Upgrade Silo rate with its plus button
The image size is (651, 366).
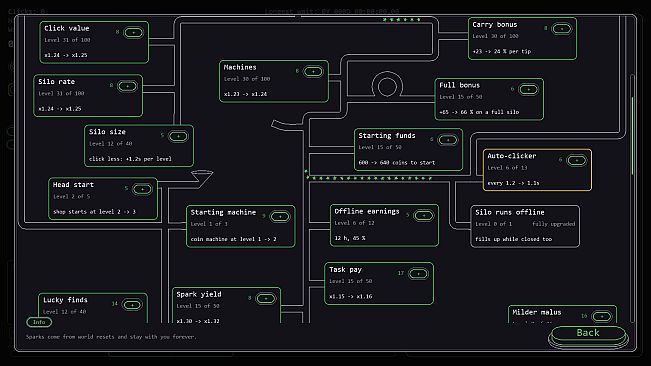tap(127, 86)
